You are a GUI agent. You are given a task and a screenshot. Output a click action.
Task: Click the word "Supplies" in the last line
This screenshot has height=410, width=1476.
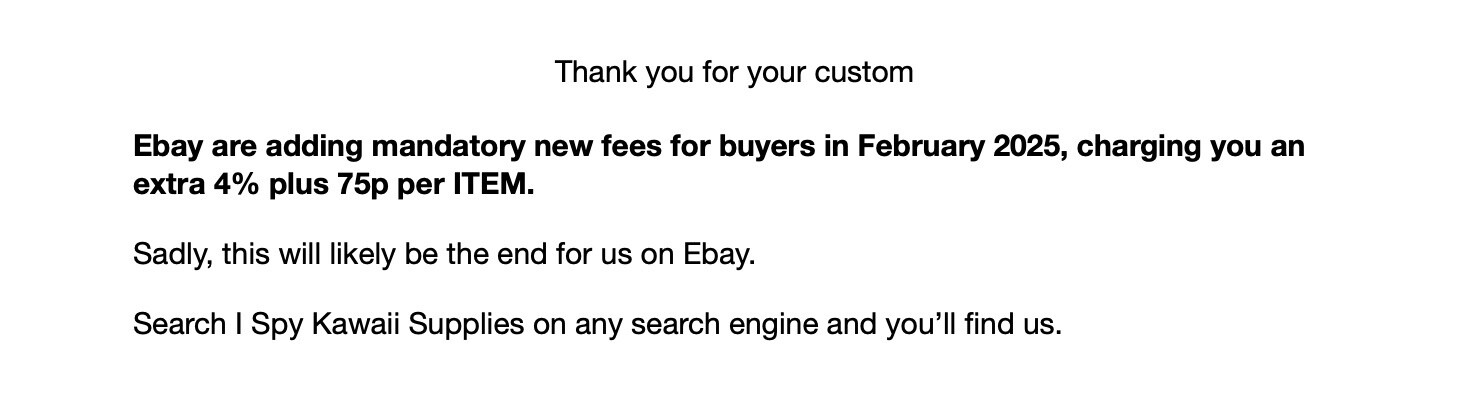click(x=467, y=324)
